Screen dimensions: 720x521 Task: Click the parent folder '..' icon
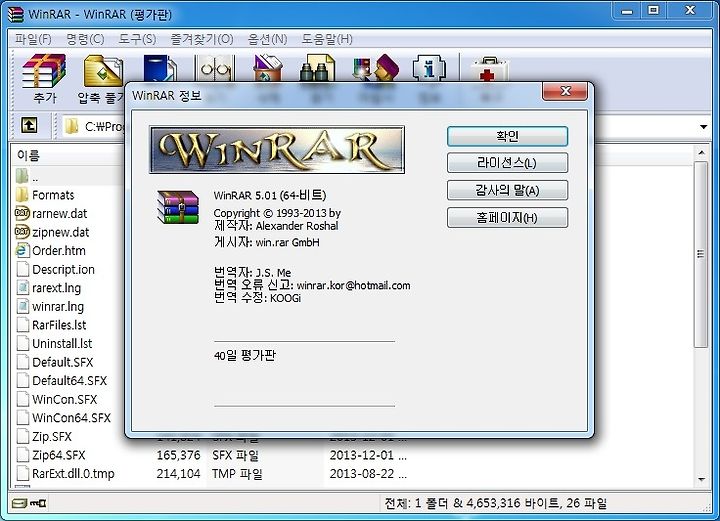pyautogui.click(x=22, y=176)
